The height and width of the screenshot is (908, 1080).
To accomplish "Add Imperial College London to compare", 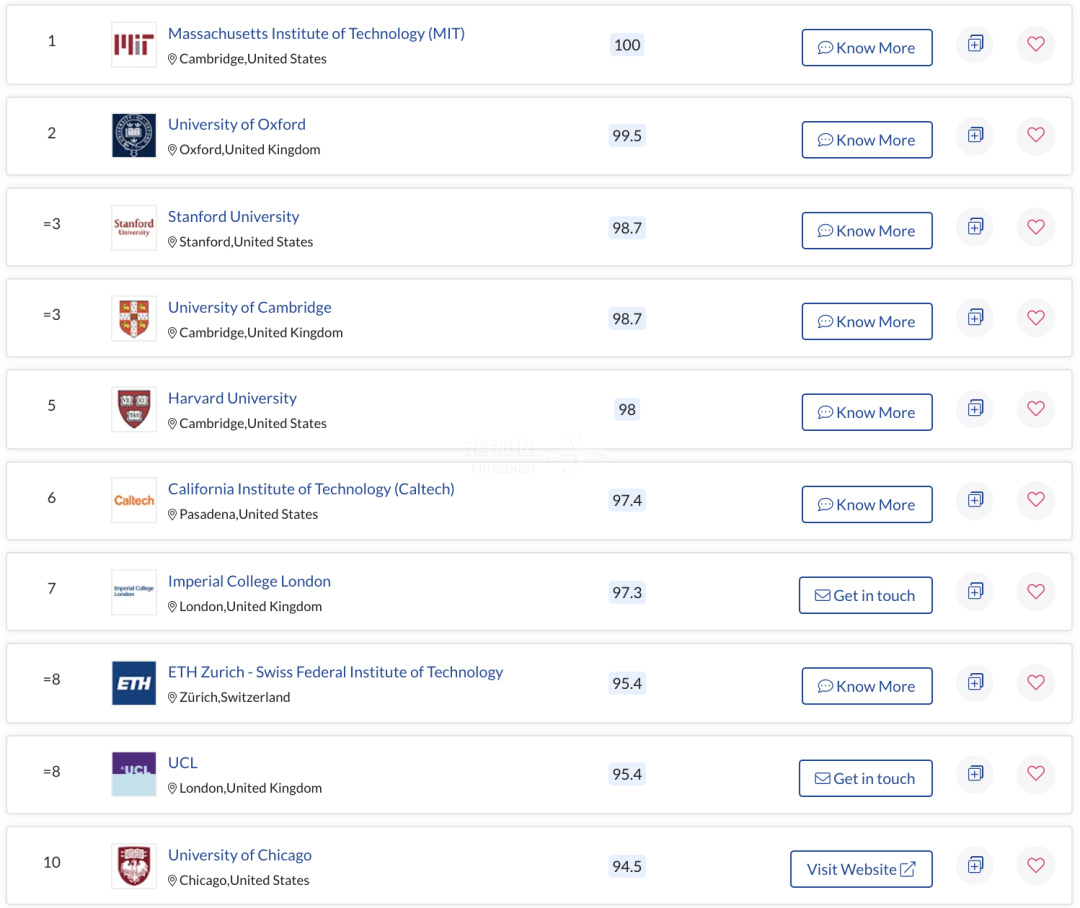I will pos(975,591).
